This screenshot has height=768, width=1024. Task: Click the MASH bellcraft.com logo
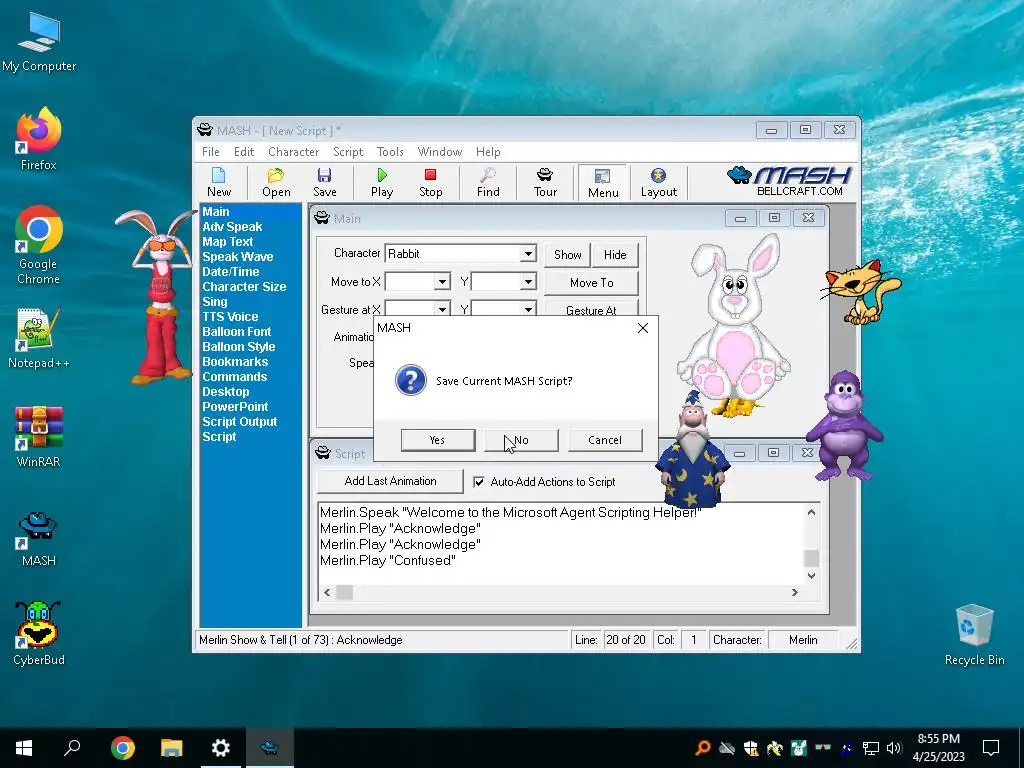pyautogui.click(x=789, y=181)
